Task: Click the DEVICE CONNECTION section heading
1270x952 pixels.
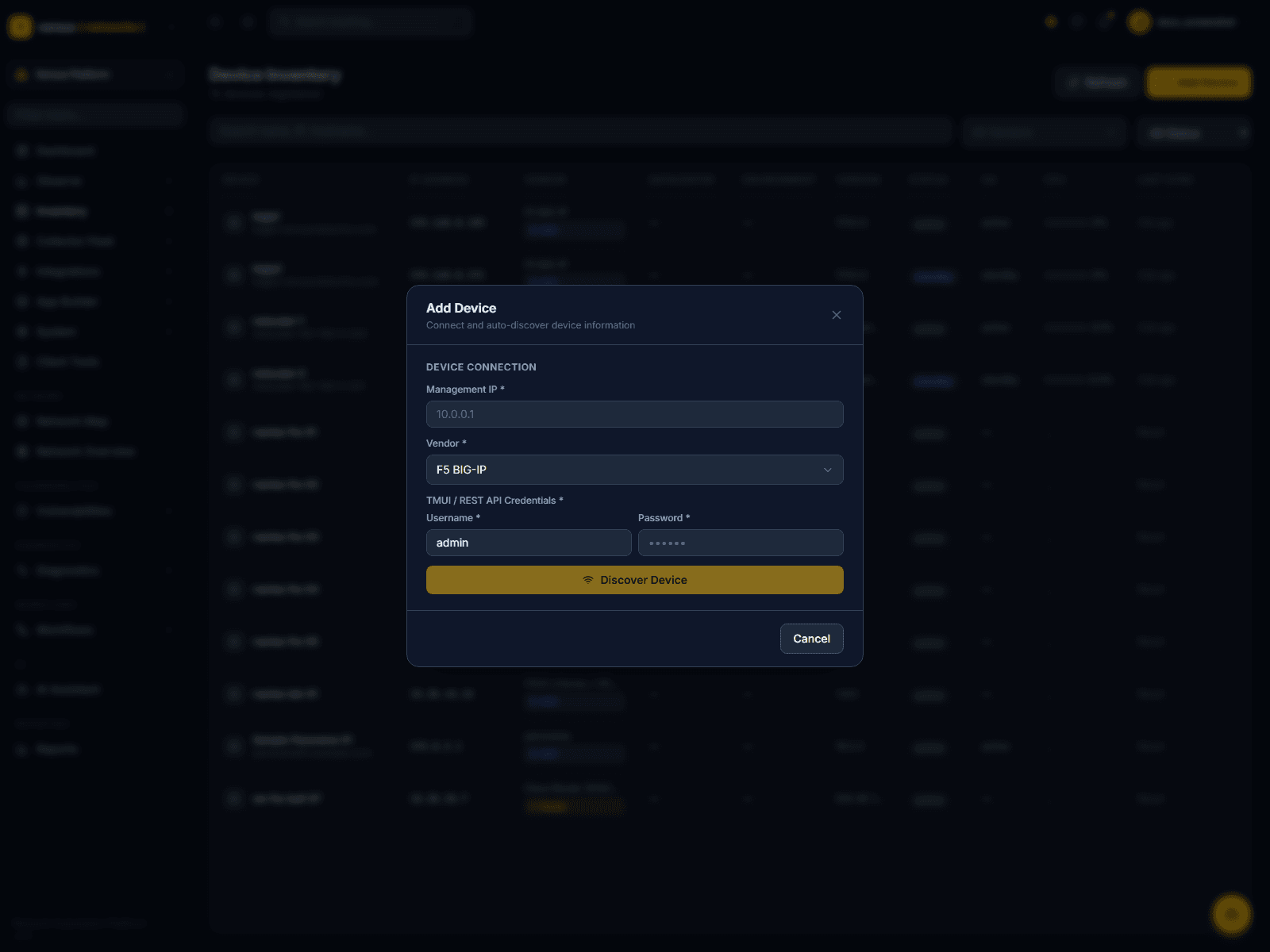Action: pos(481,367)
